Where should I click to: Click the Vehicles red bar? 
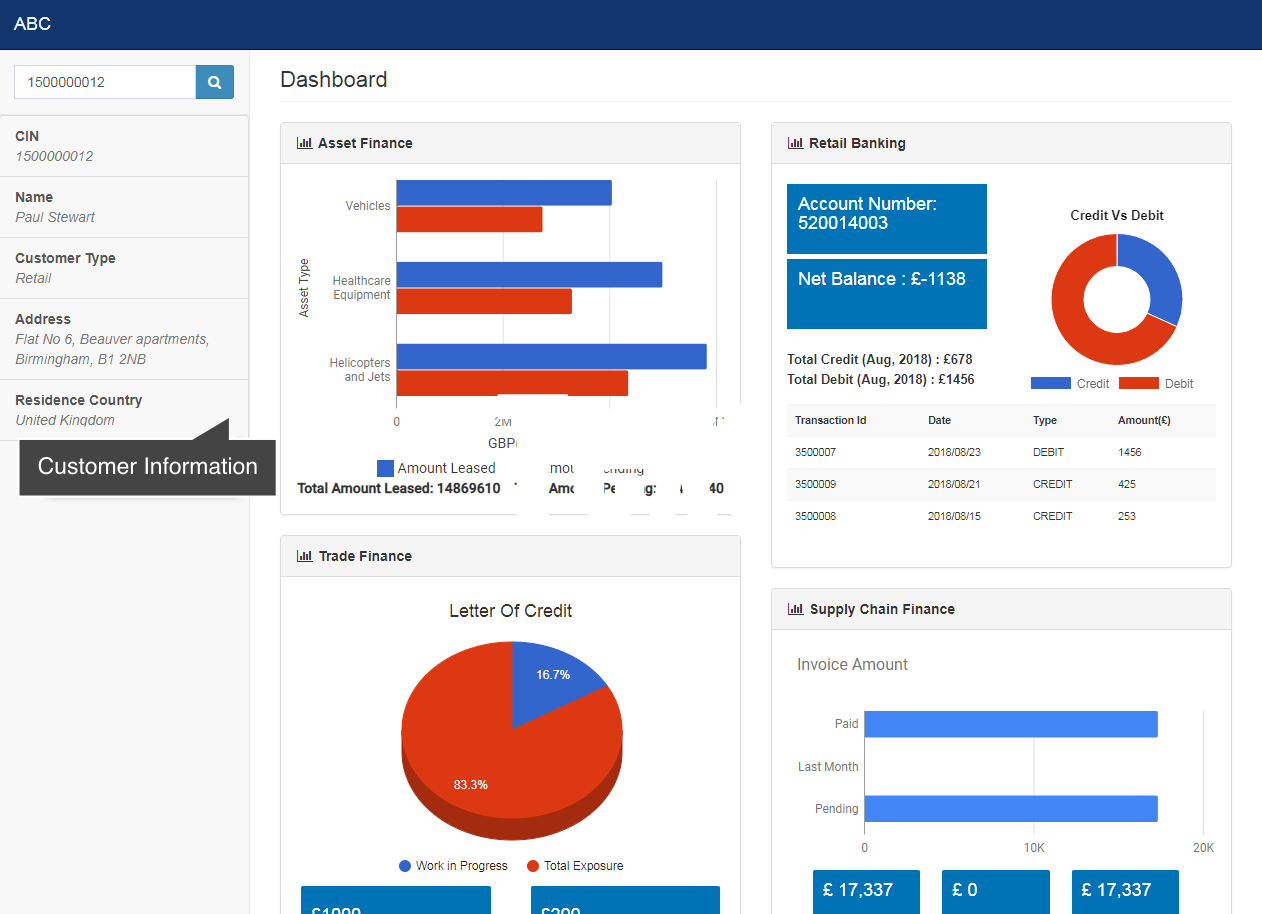[x=469, y=220]
